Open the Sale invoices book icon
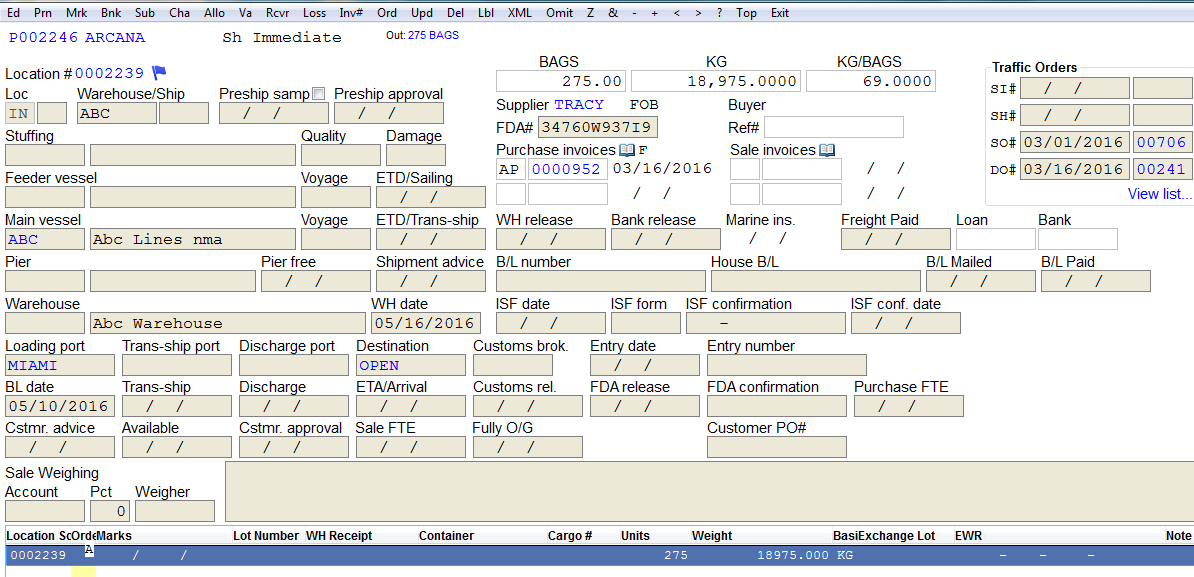 (826, 150)
